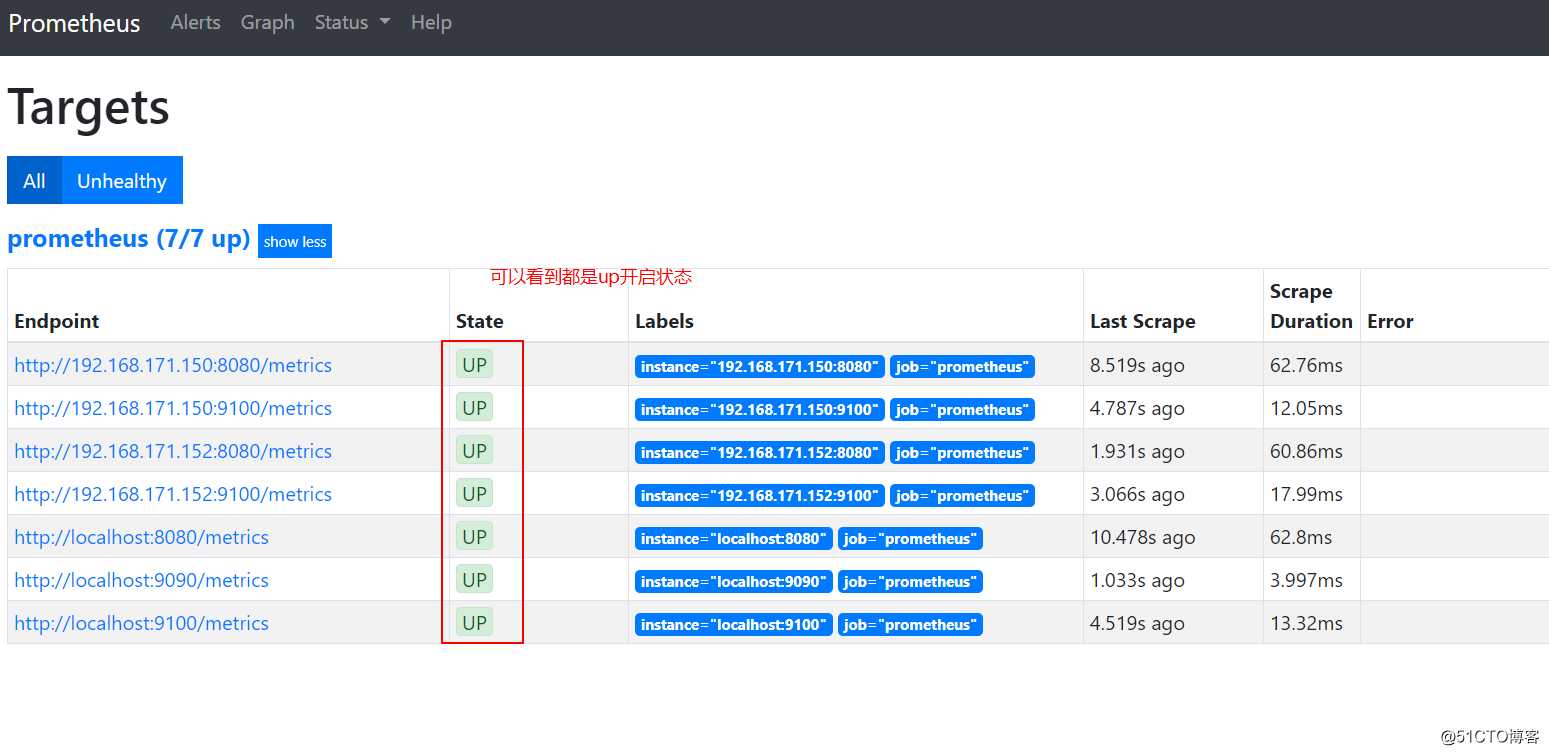Click job="prometheus" badge in 192.168.171.152:8080 row

[x=962, y=453]
